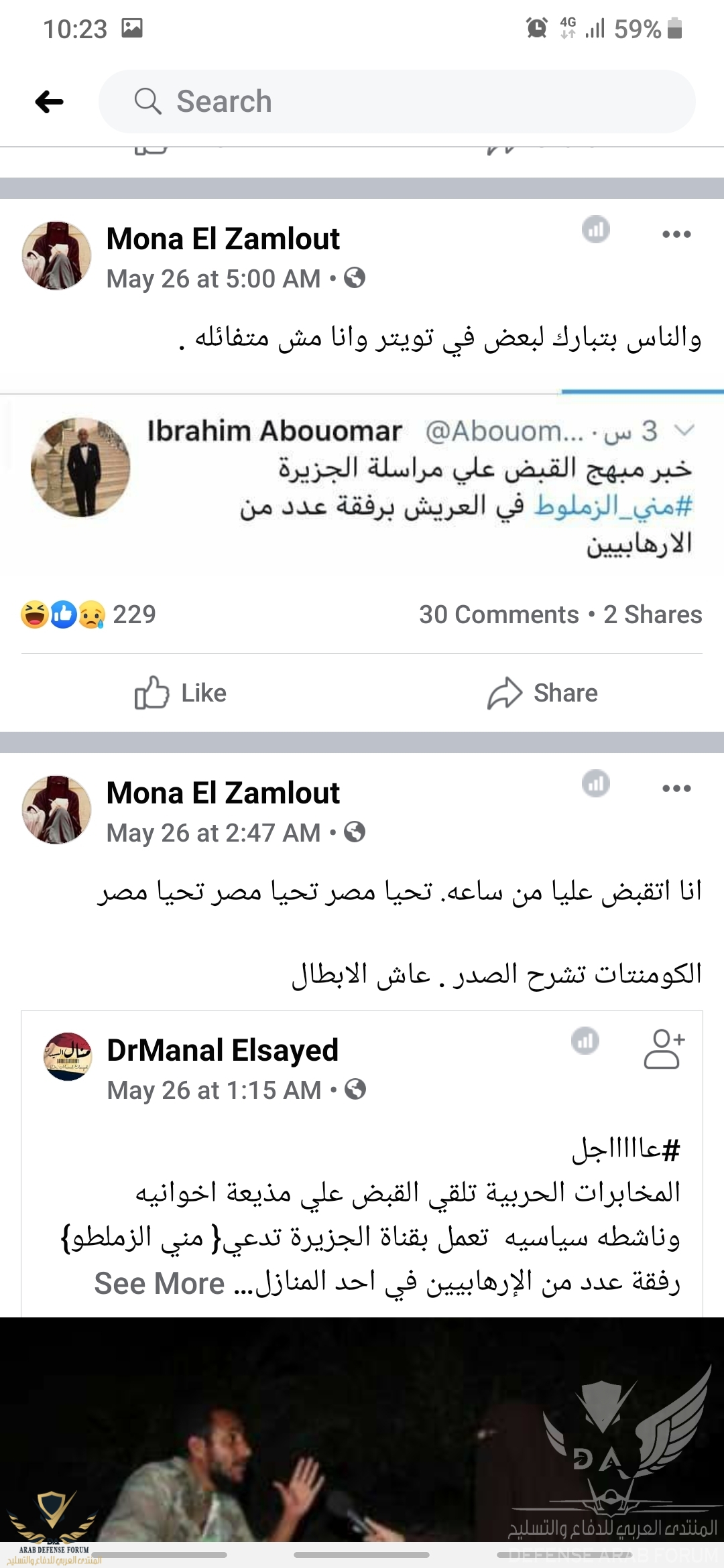Like the 5:00 AM post
The height and width of the screenshot is (1568, 724).
(181, 693)
